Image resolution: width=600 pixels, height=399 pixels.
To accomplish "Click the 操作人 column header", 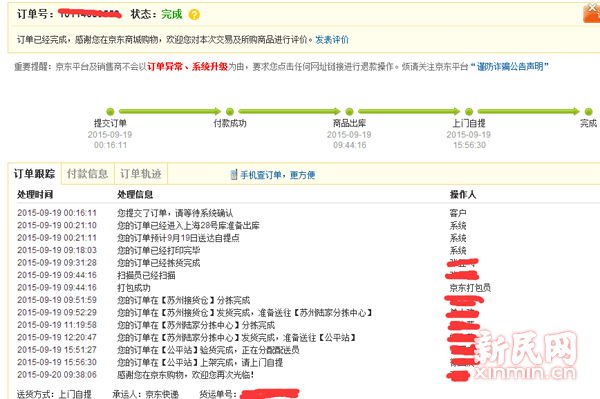I will [x=463, y=195].
